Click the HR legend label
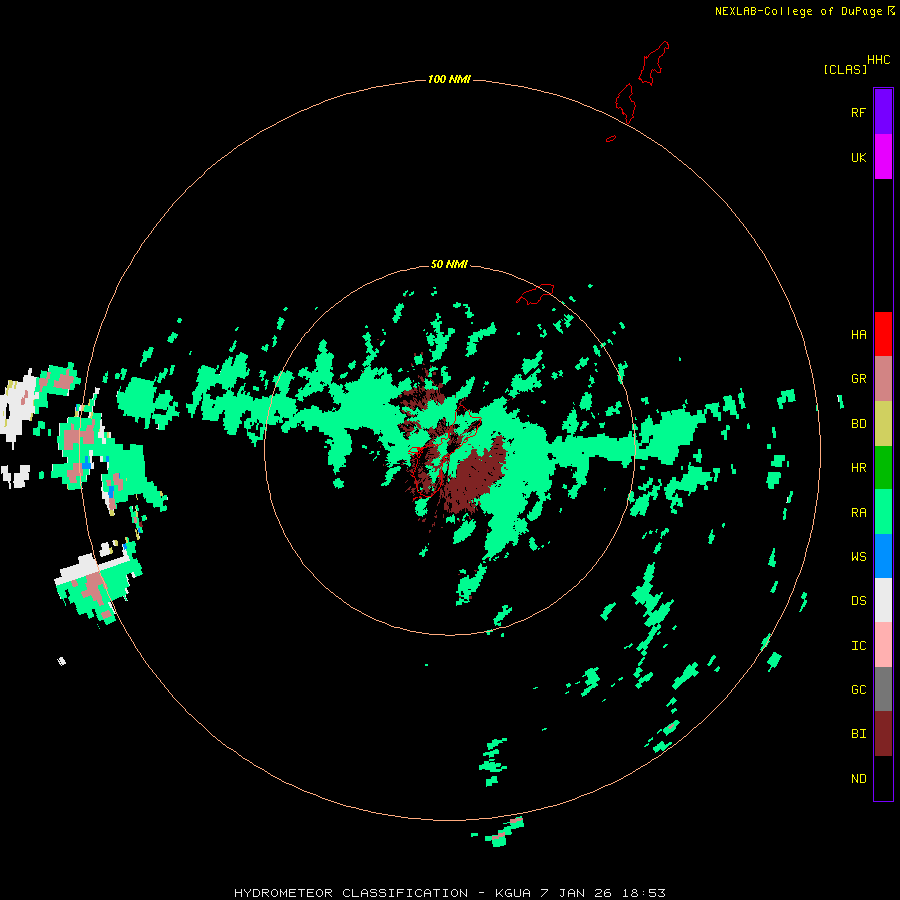The width and height of the screenshot is (900, 900). click(858, 468)
